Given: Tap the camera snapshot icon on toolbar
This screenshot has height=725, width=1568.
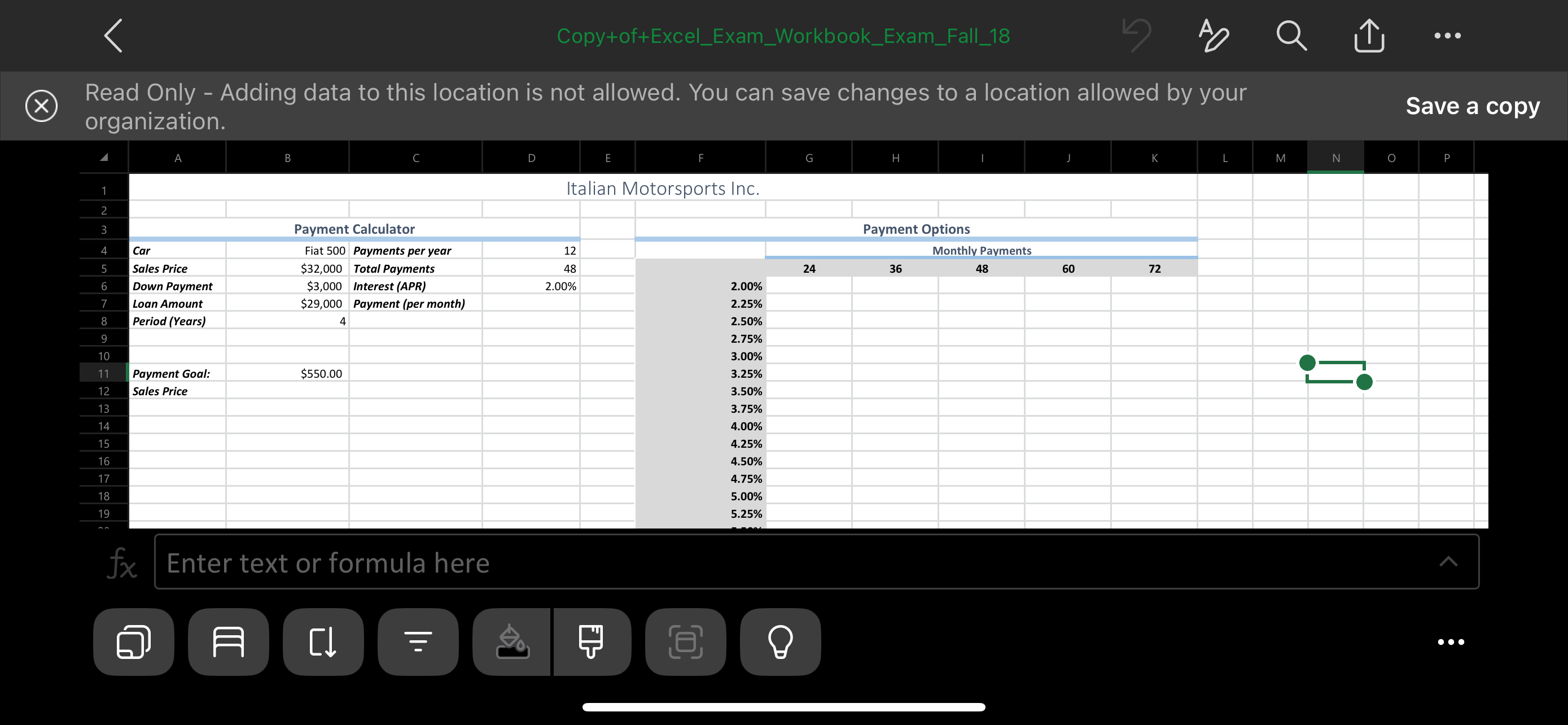Looking at the screenshot, I should click(x=685, y=641).
